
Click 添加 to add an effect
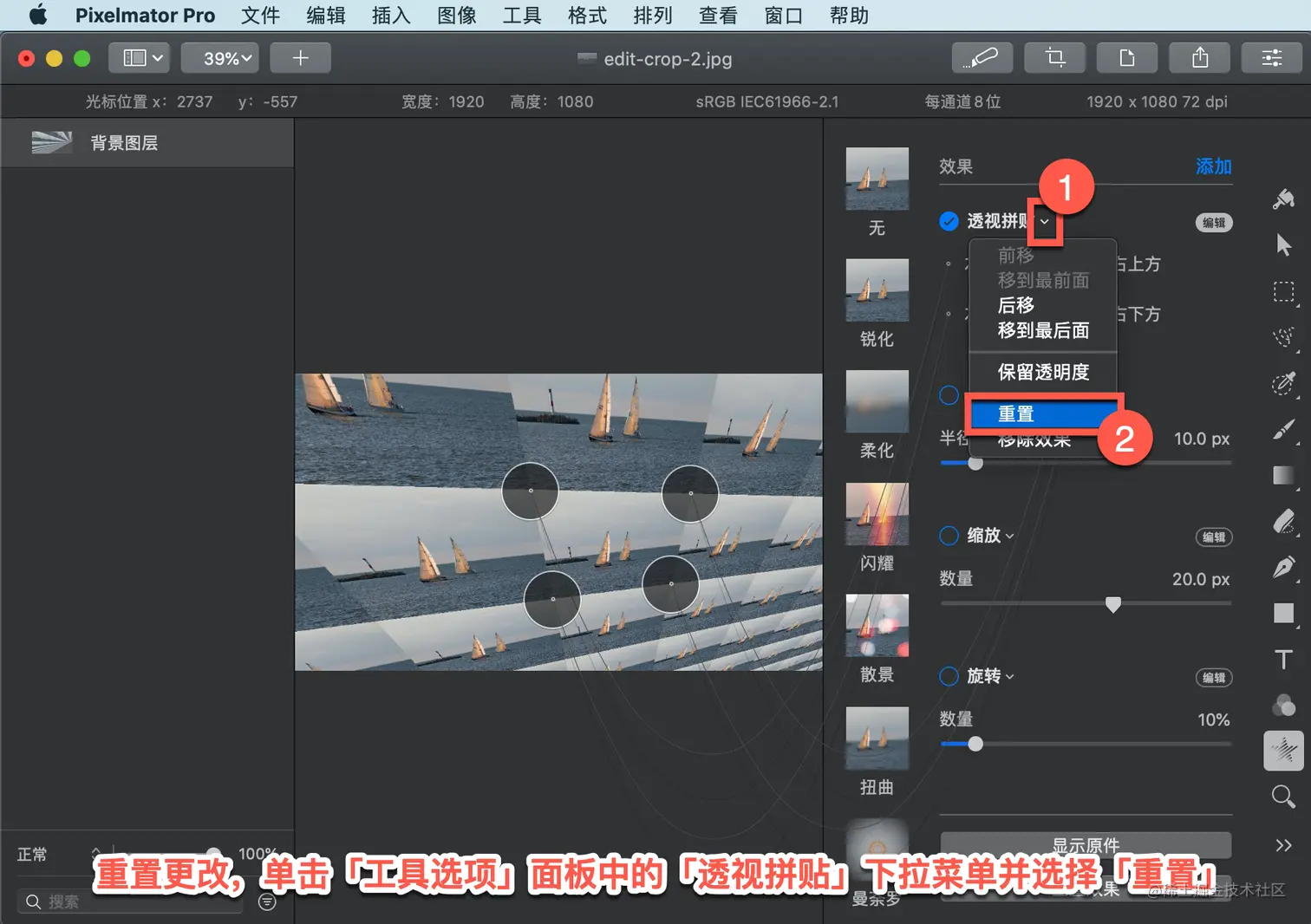(x=1213, y=166)
